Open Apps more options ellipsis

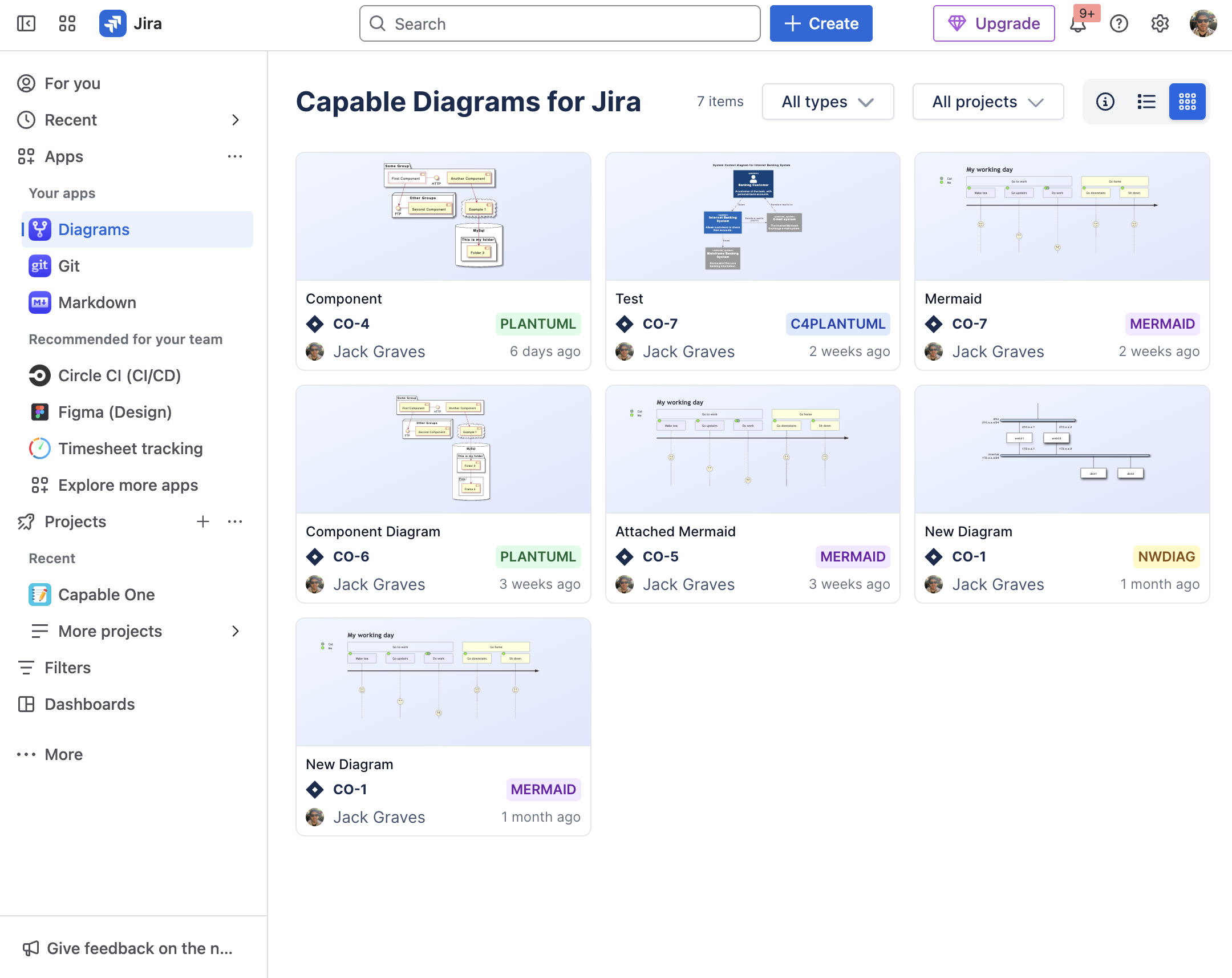[235, 156]
